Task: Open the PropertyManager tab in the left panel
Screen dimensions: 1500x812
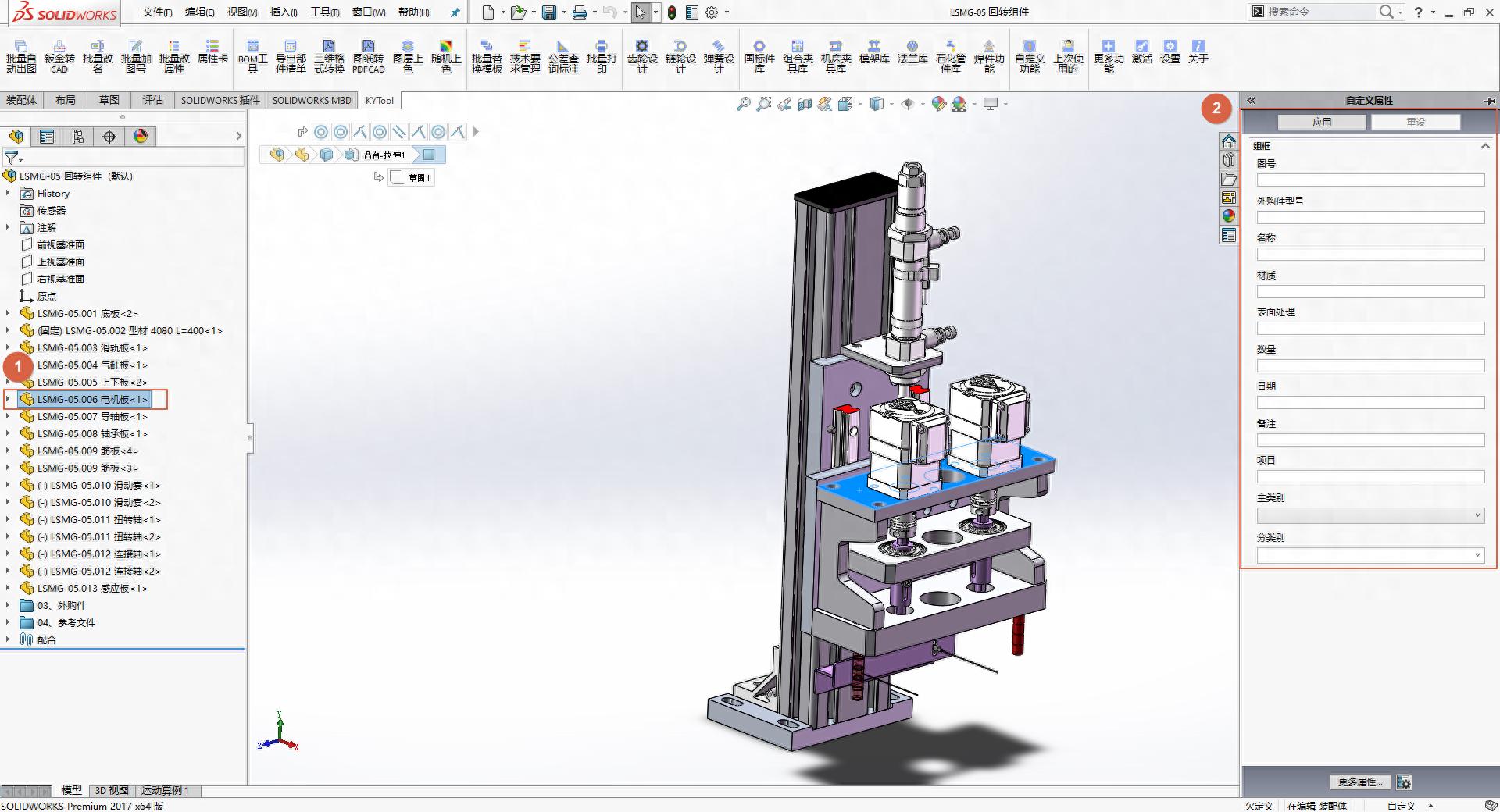Action: (47, 137)
